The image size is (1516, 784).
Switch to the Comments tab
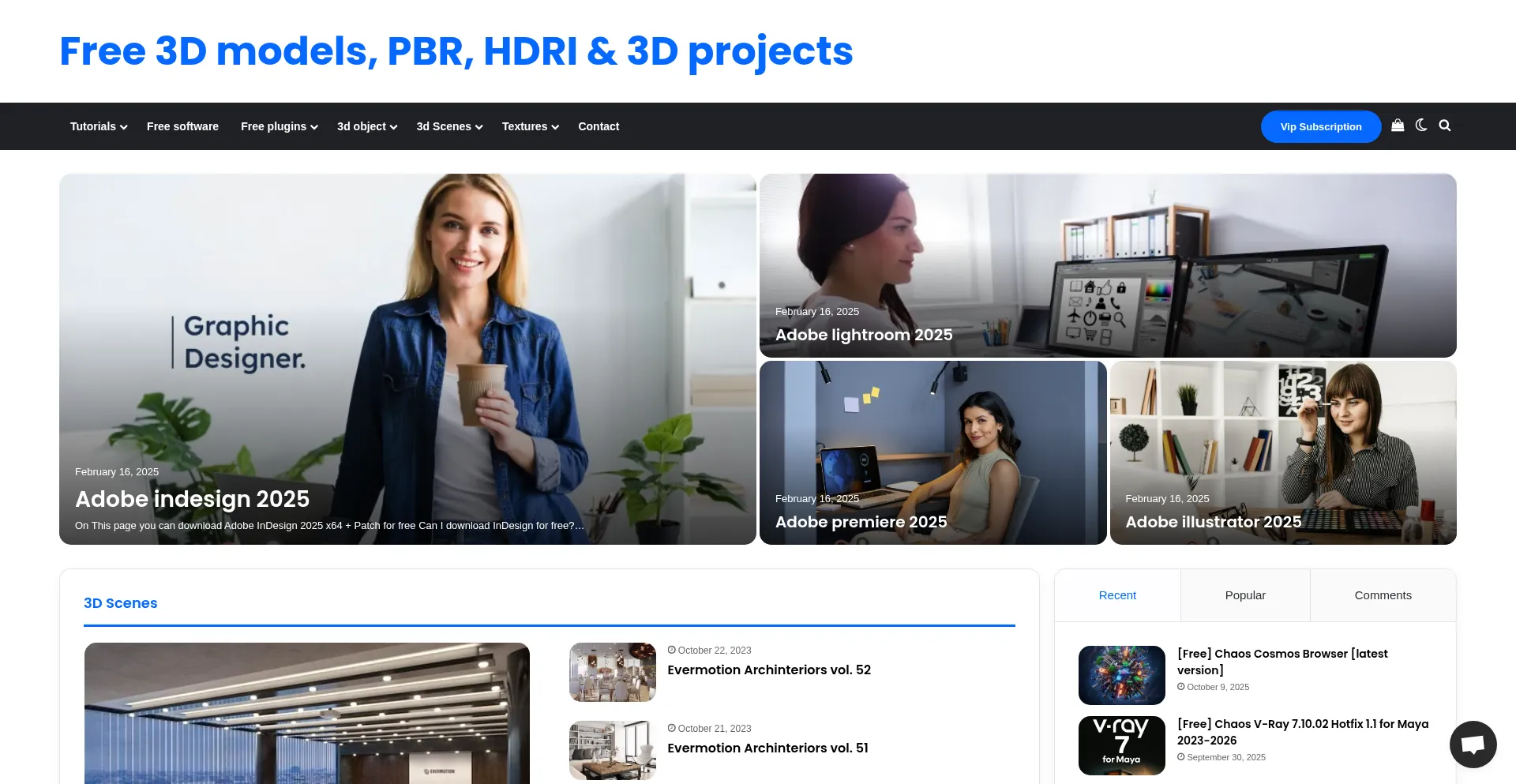pyautogui.click(x=1383, y=595)
